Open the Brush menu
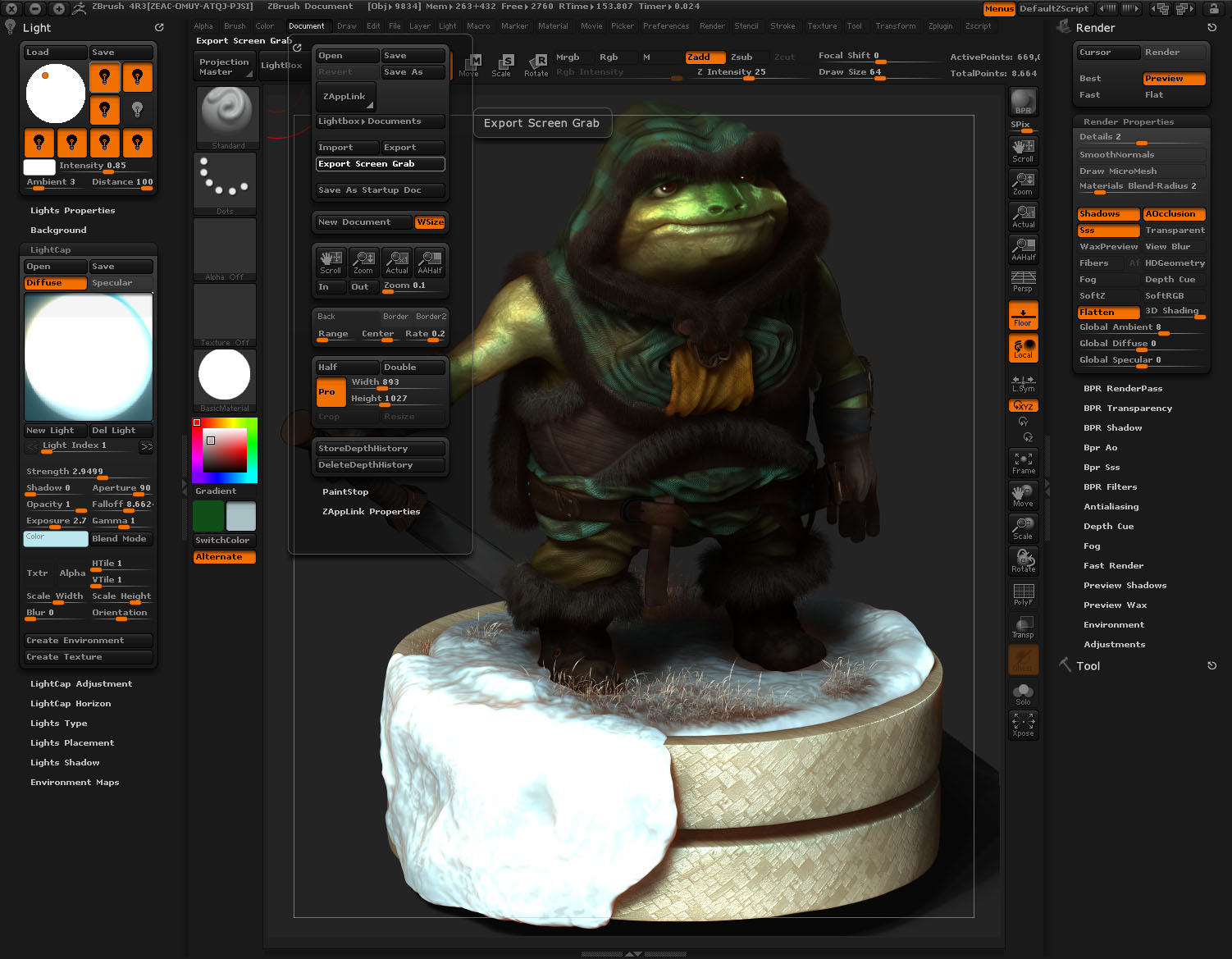The height and width of the screenshot is (959, 1232). click(x=235, y=26)
